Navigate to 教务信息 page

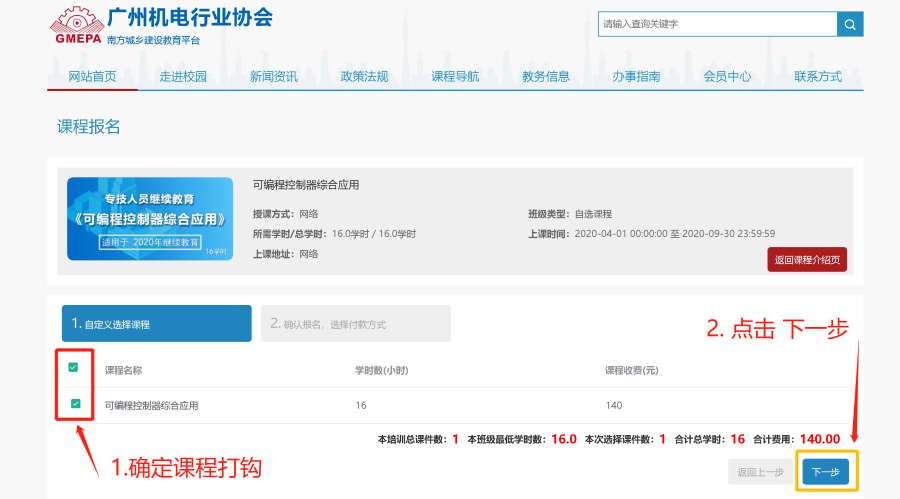point(546,77)
